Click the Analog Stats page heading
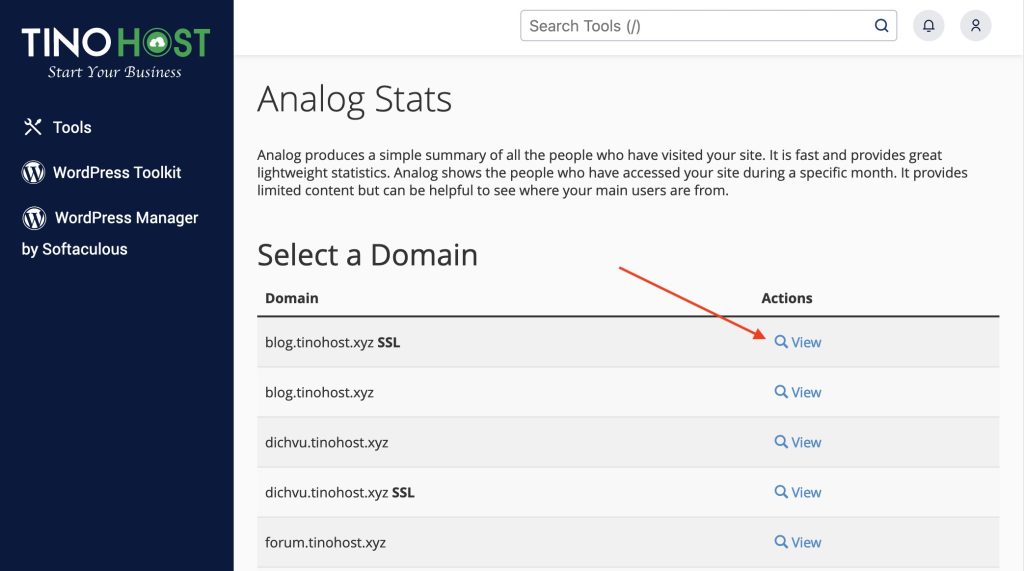This screenshot has height=571, width=1024. coord(354,100)
